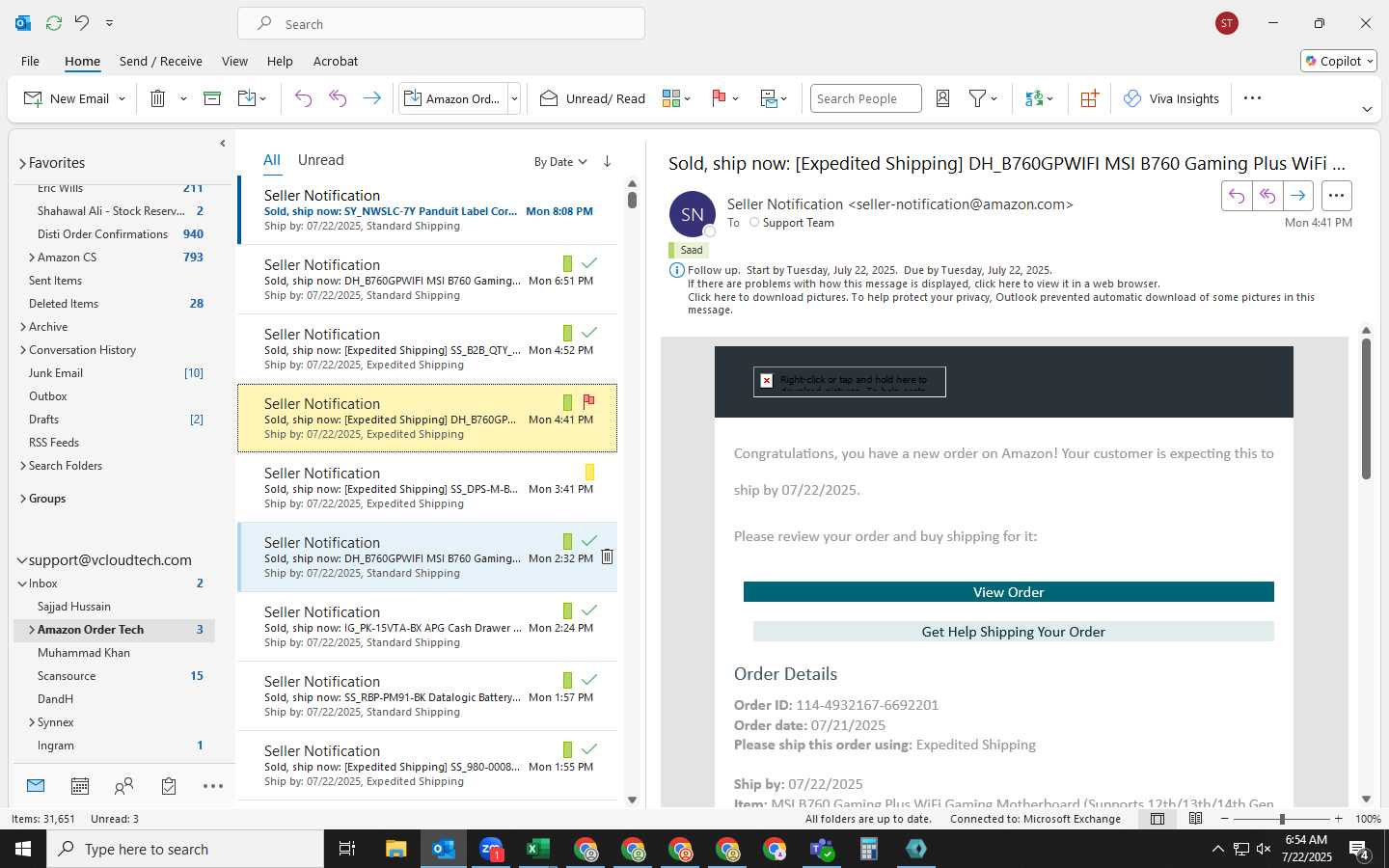Click the View Order button
The width and height of the screenshot is (1389, 868).
[x=1008, y=592]
